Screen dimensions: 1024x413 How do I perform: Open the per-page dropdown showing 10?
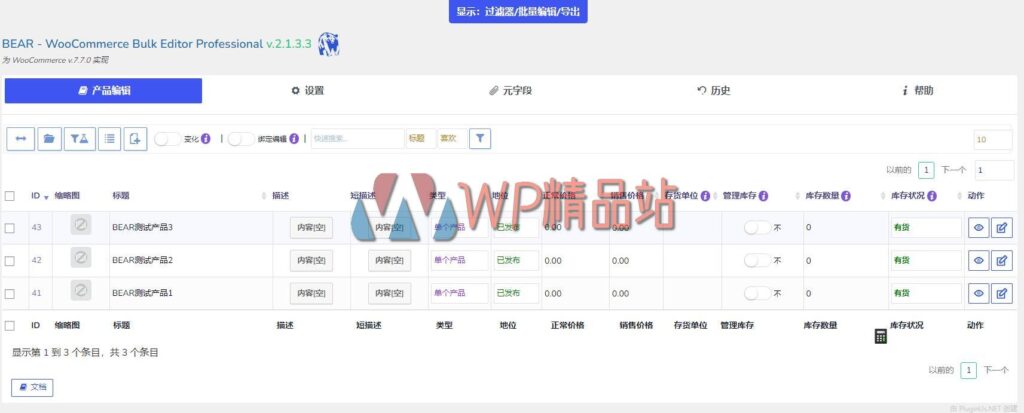pos(993,140)
